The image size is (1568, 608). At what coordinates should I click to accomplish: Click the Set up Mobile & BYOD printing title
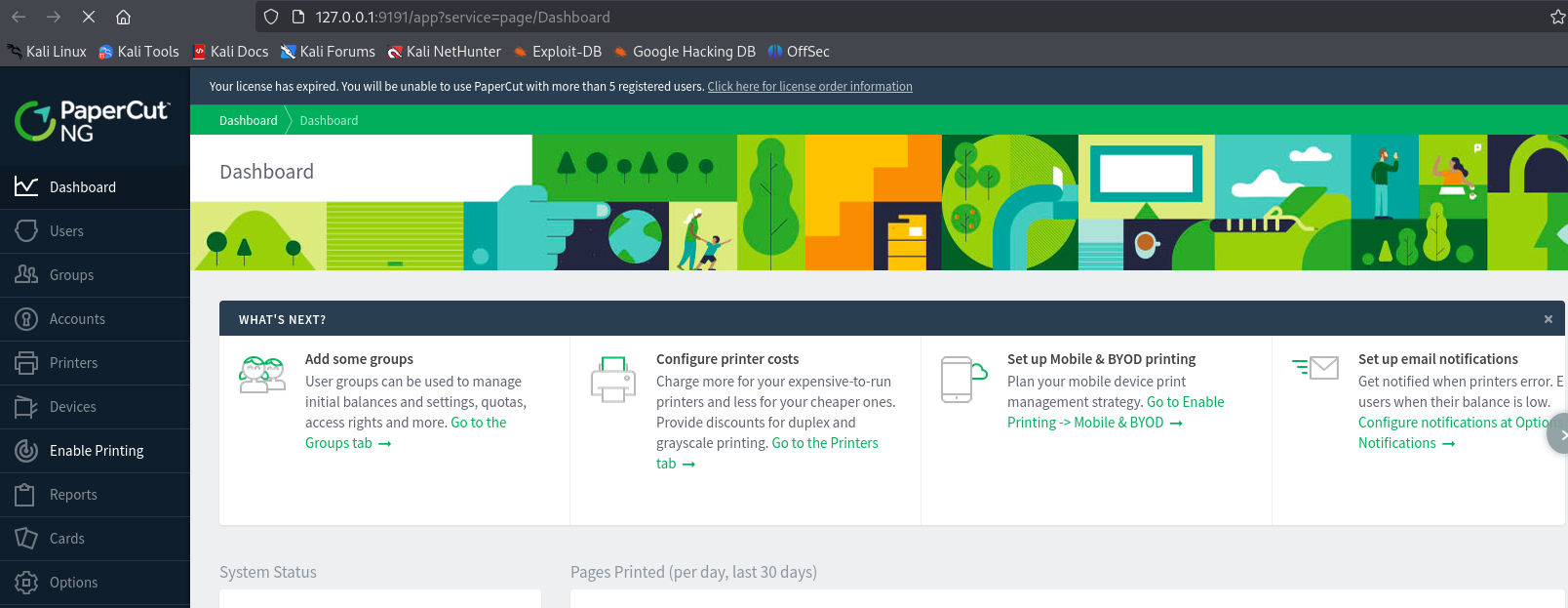click(x=1101, y=359)
